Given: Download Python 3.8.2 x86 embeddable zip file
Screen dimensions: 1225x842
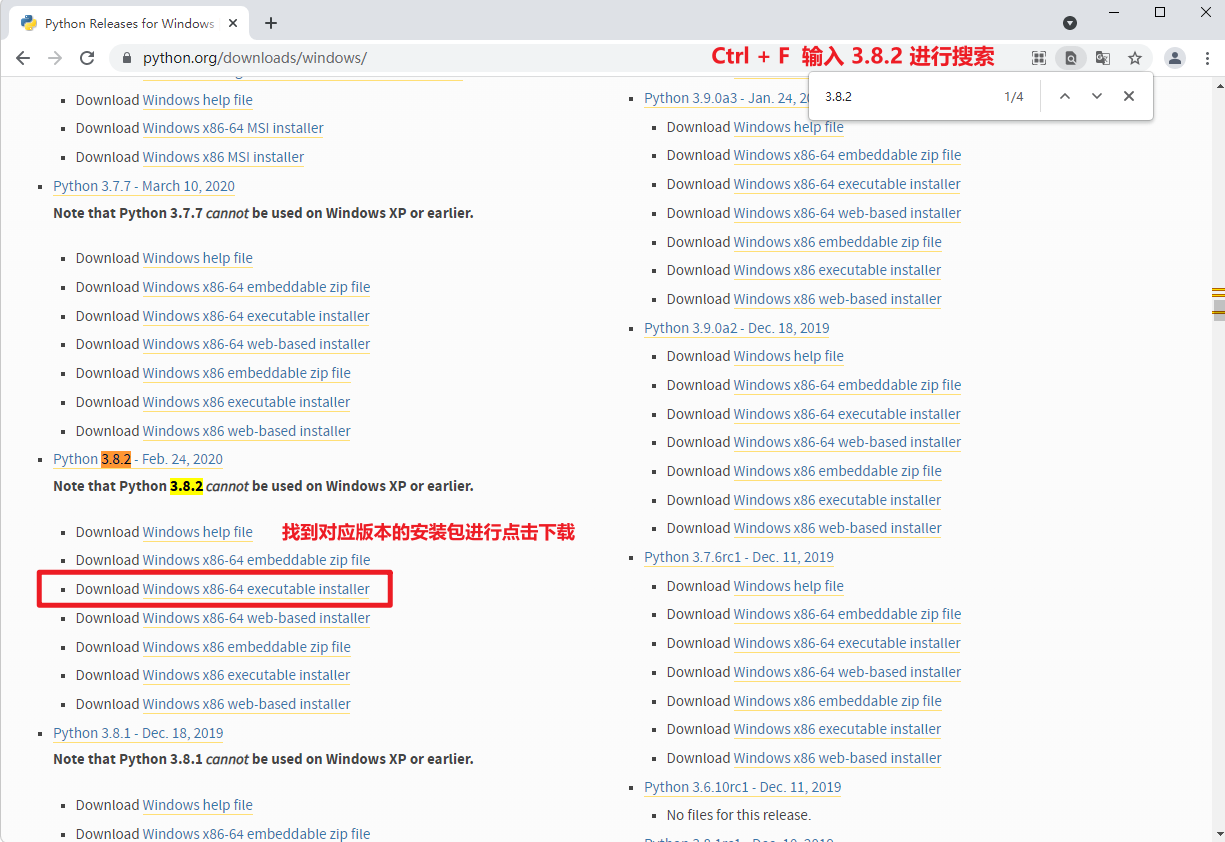Looking at the screenshot, I should 247,647.
